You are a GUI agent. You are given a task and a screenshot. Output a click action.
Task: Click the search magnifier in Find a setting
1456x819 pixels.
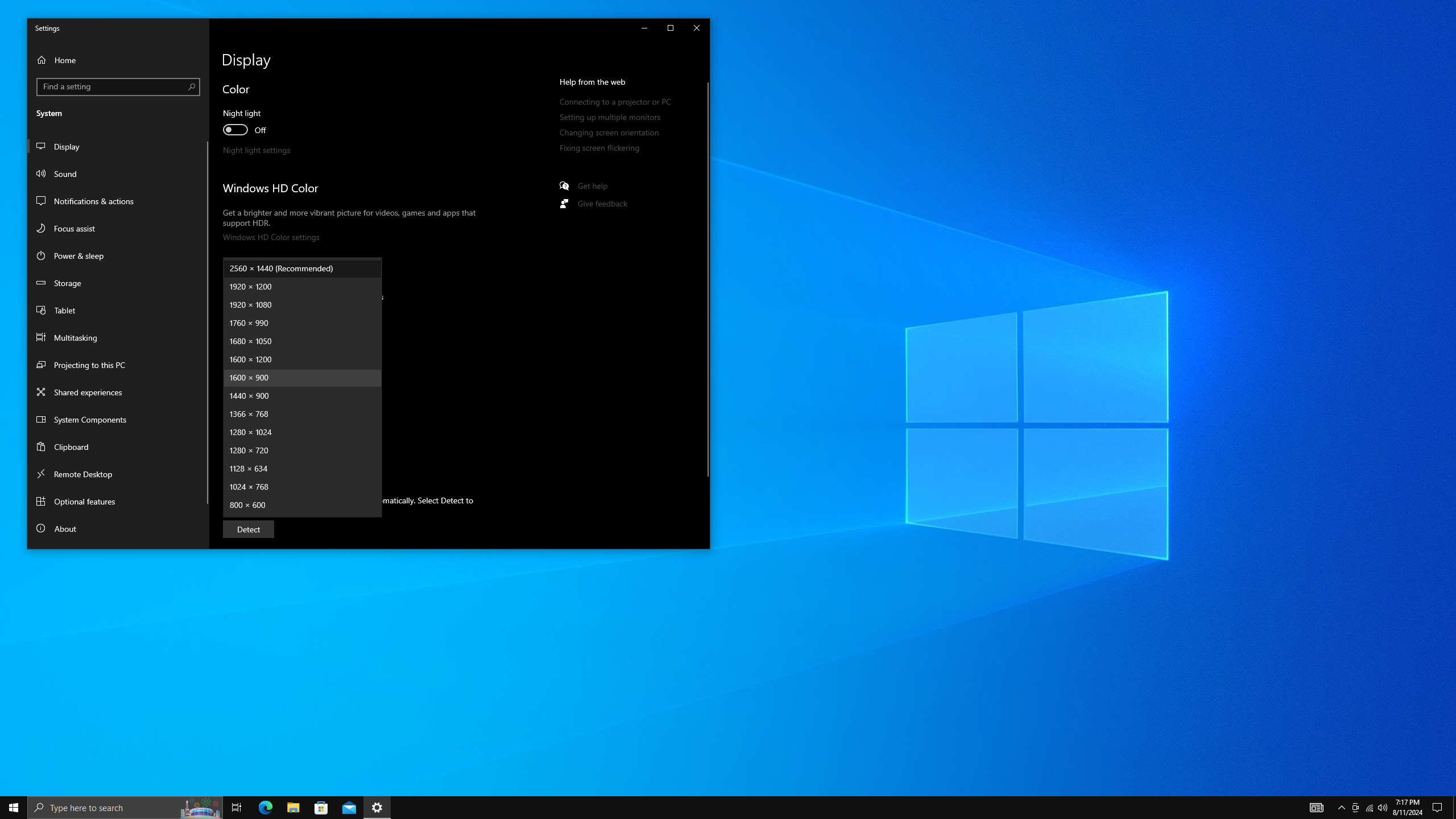click(x=191, y=87)
